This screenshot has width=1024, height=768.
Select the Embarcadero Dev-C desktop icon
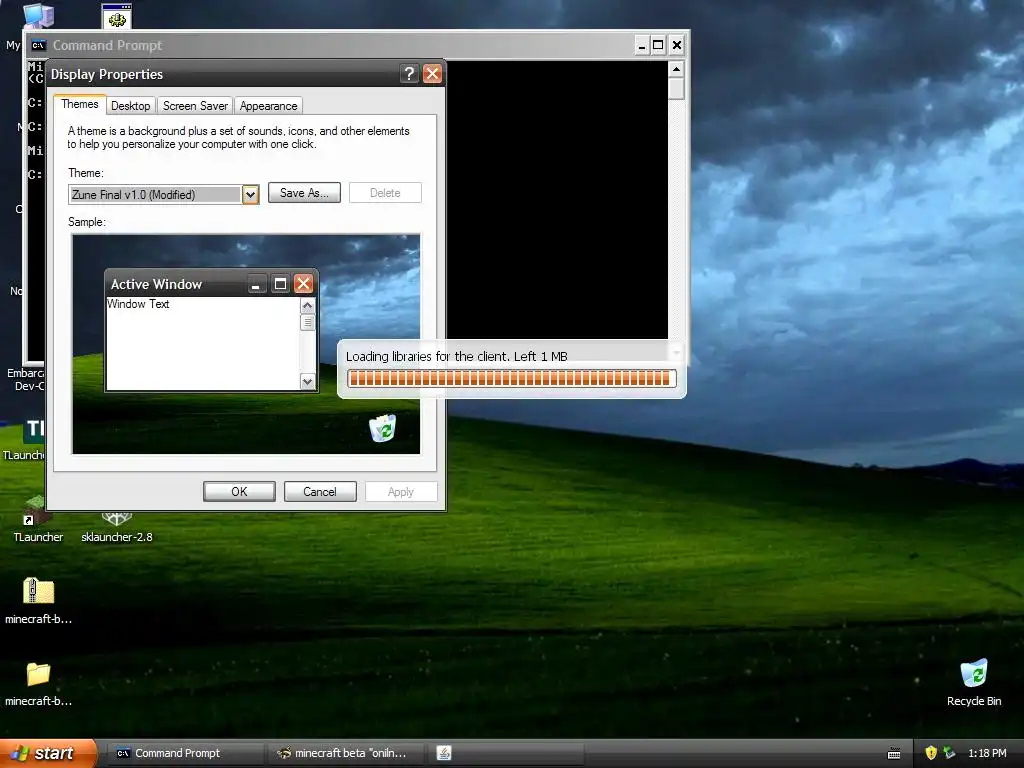click(x=25, y=379)
